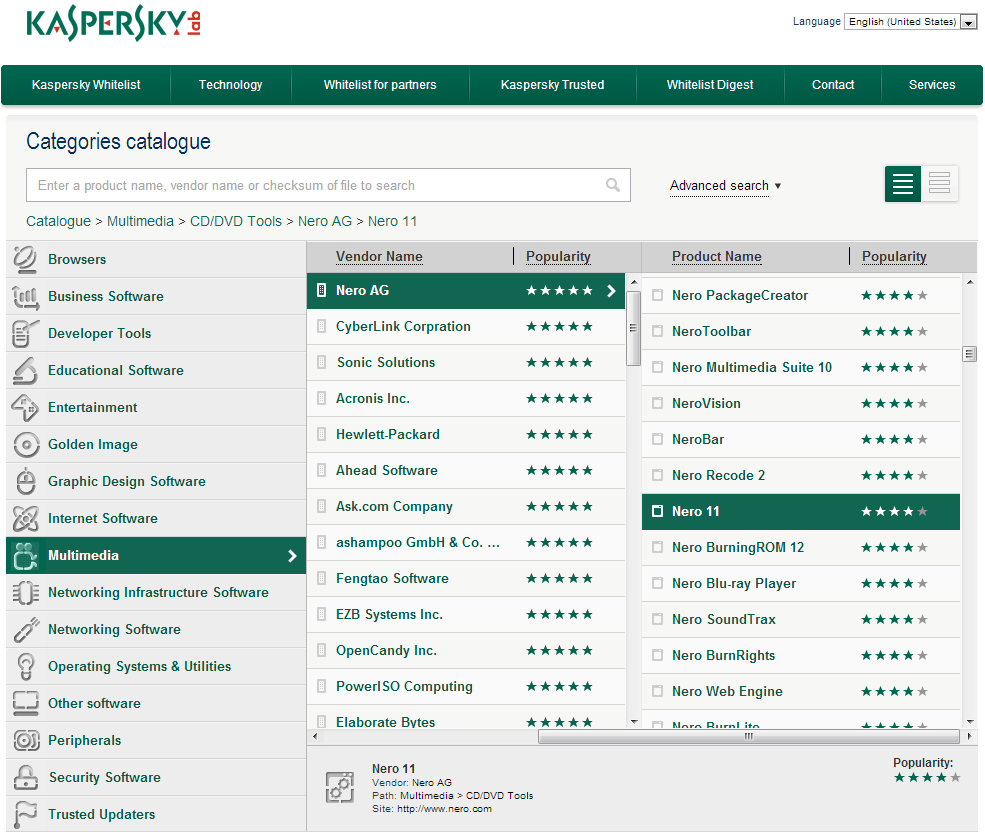Click vendor list scroll down arrow
This screenshot has width=985, height=838.
tap(634, 722)
